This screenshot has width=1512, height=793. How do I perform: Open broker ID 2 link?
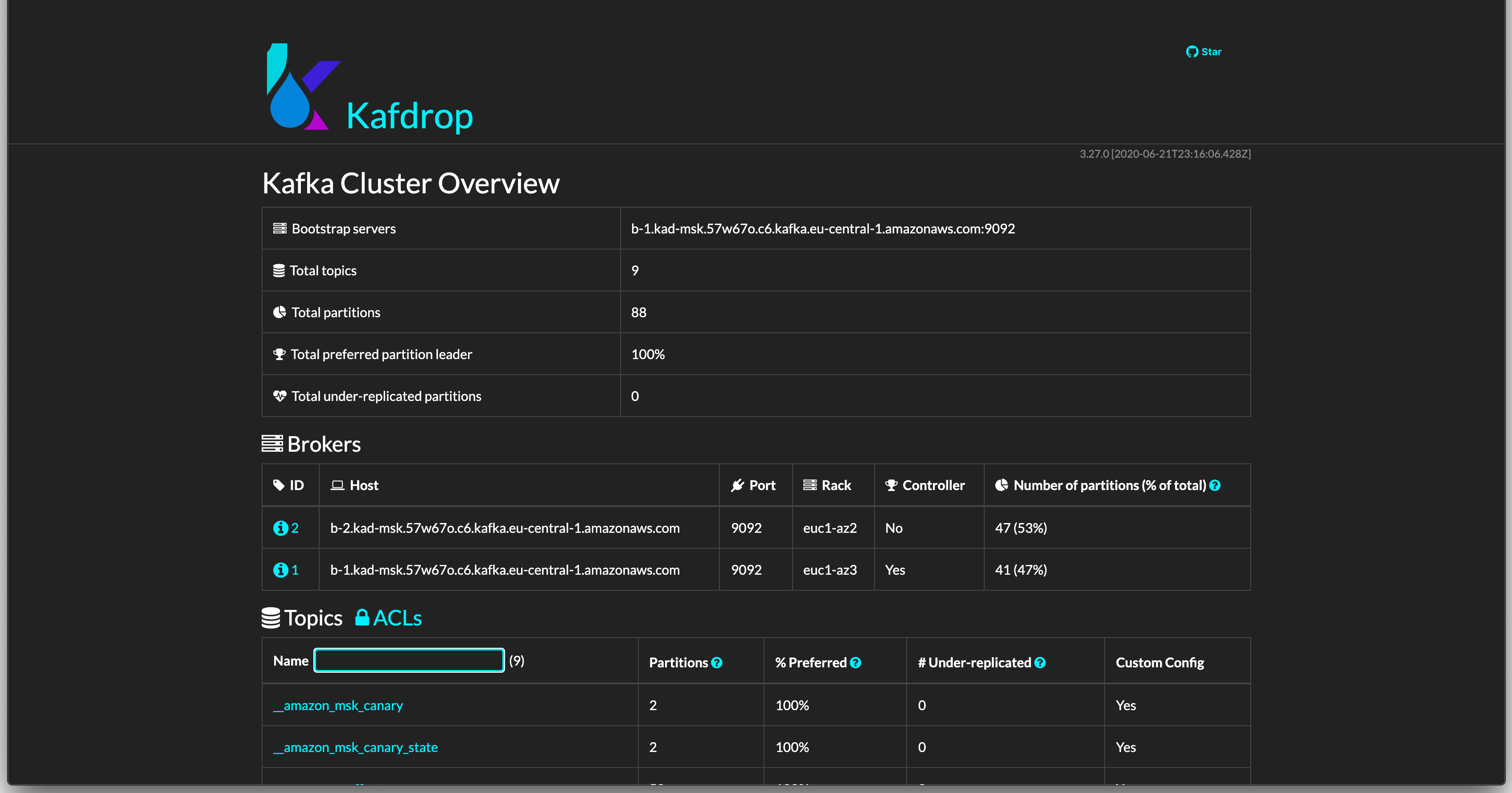point(295,528)
